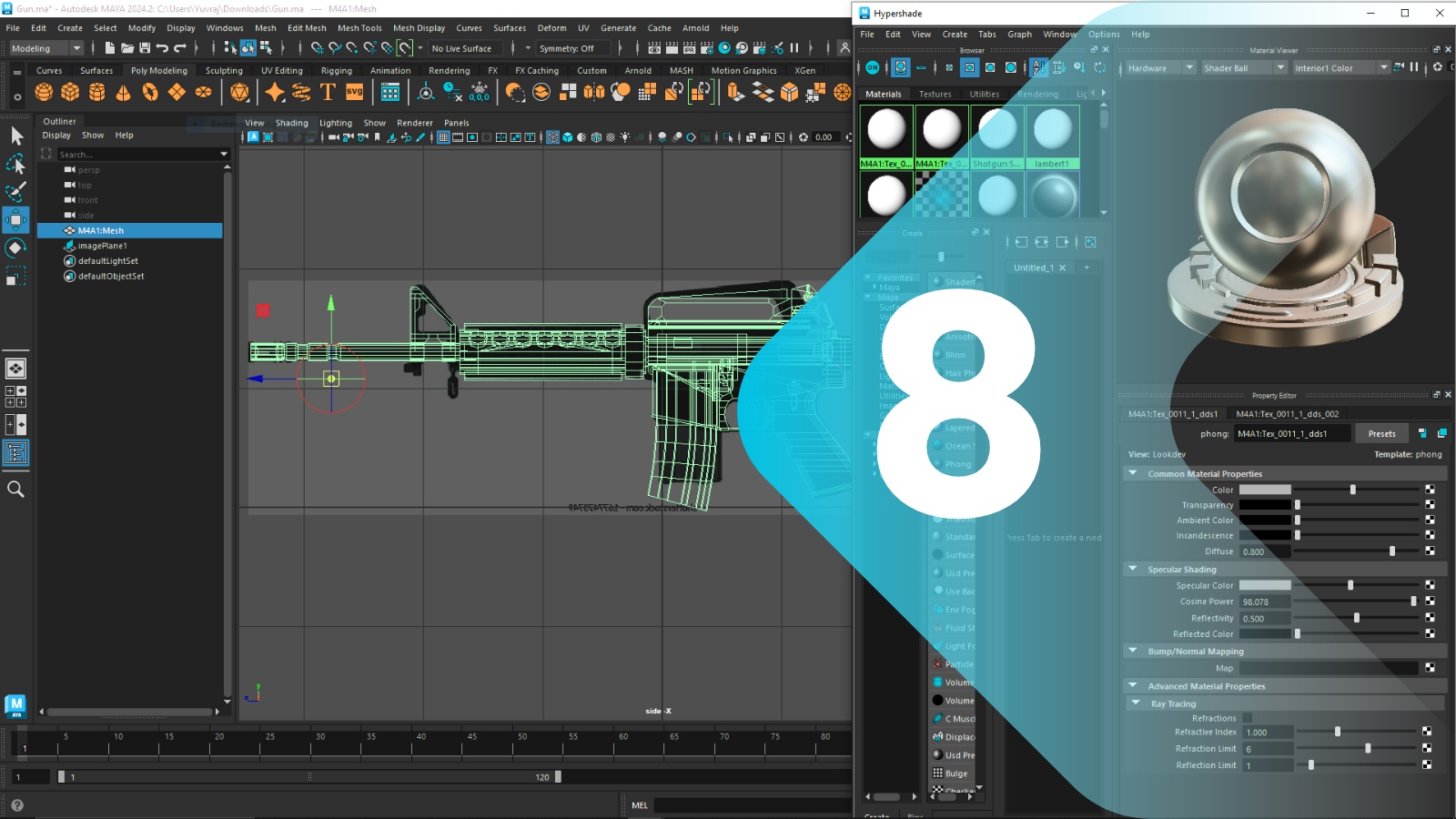The height and width of the screenshot is (819, 1456).
Task: Click the save scene icon
Action: [145, 48]
